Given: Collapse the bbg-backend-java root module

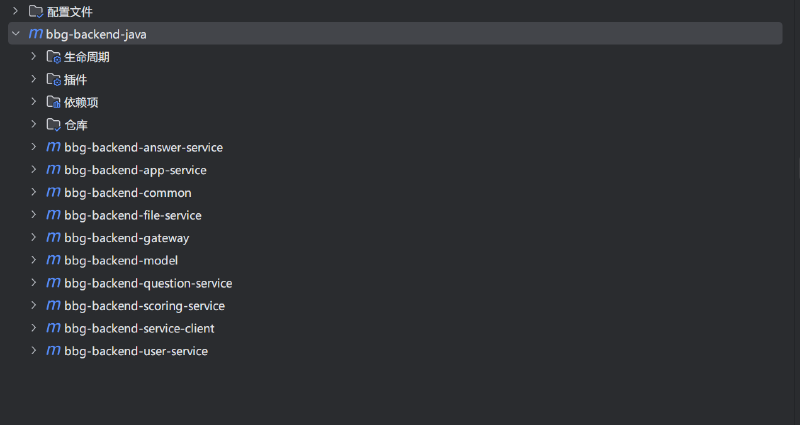Looking at the screenshot, I should (x=16, y=34).
